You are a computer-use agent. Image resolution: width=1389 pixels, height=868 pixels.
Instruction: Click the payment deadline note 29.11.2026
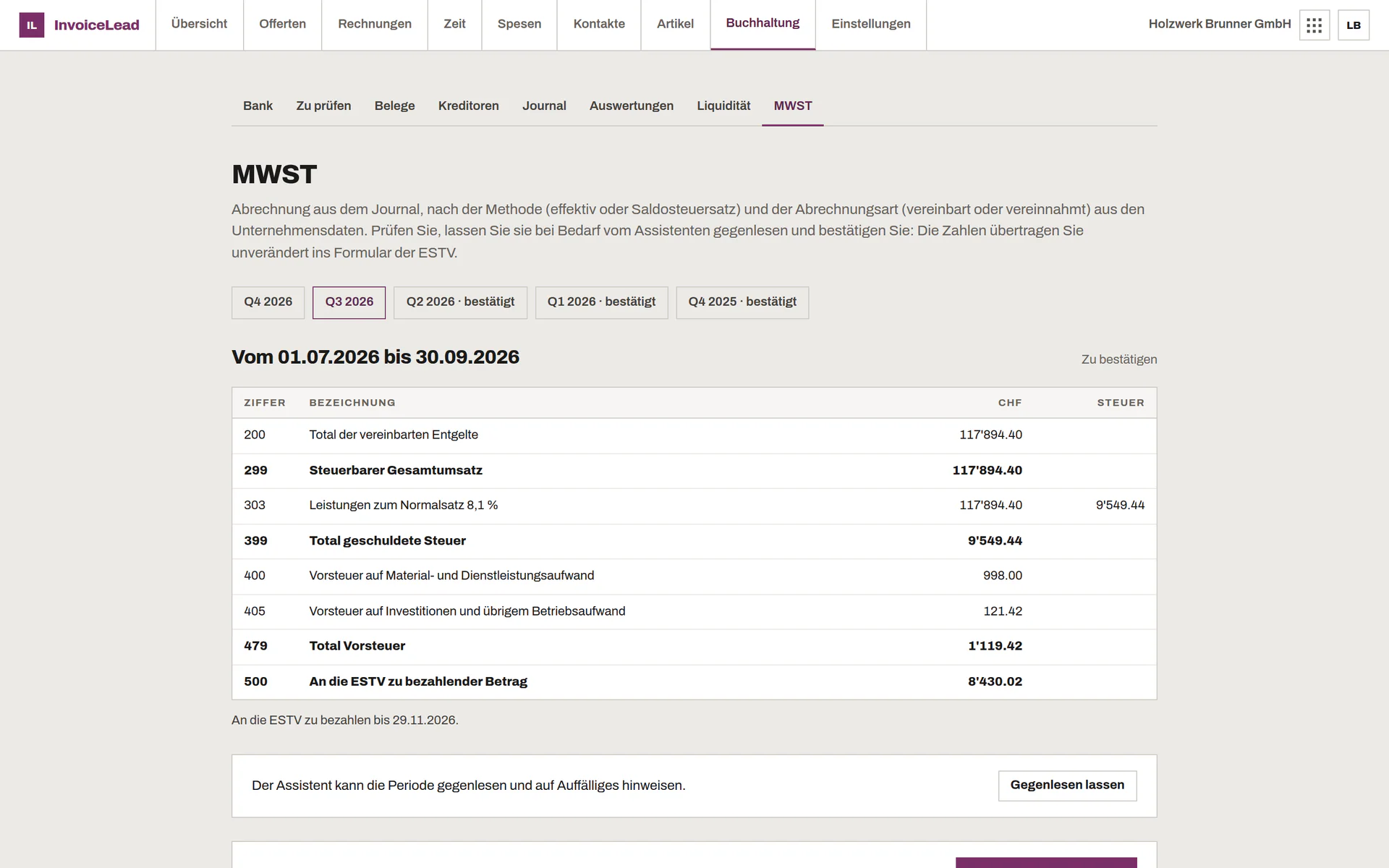click(344, 720)
